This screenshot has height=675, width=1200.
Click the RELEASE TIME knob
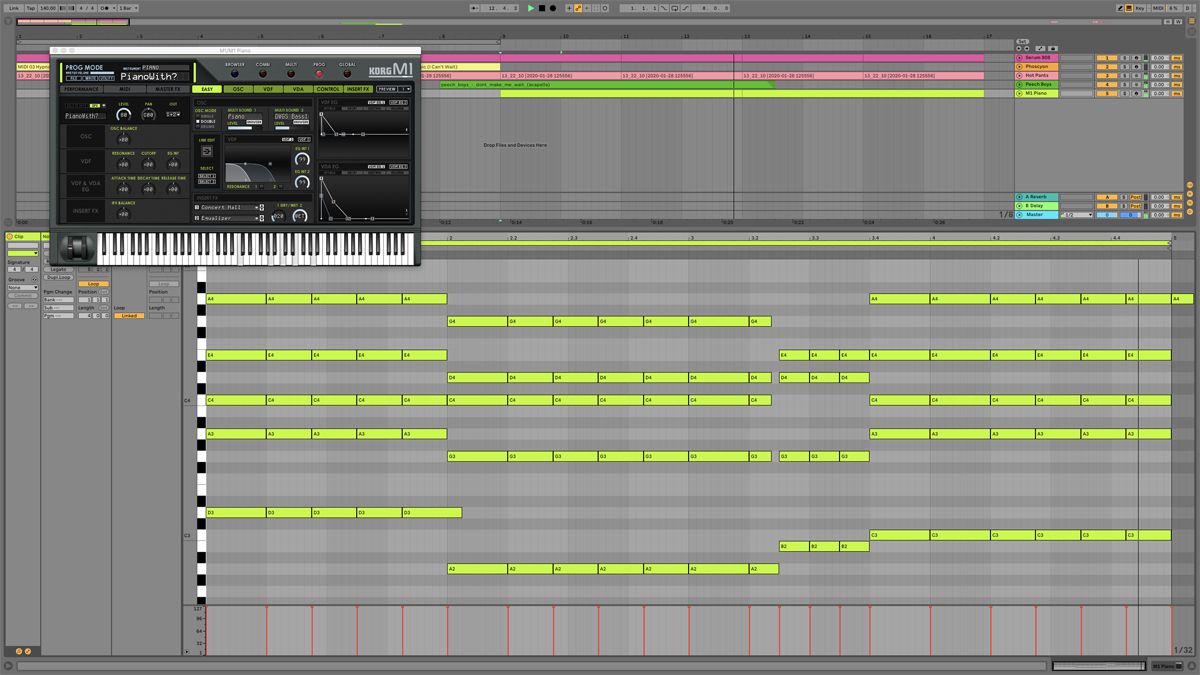(x=174, y=188)
